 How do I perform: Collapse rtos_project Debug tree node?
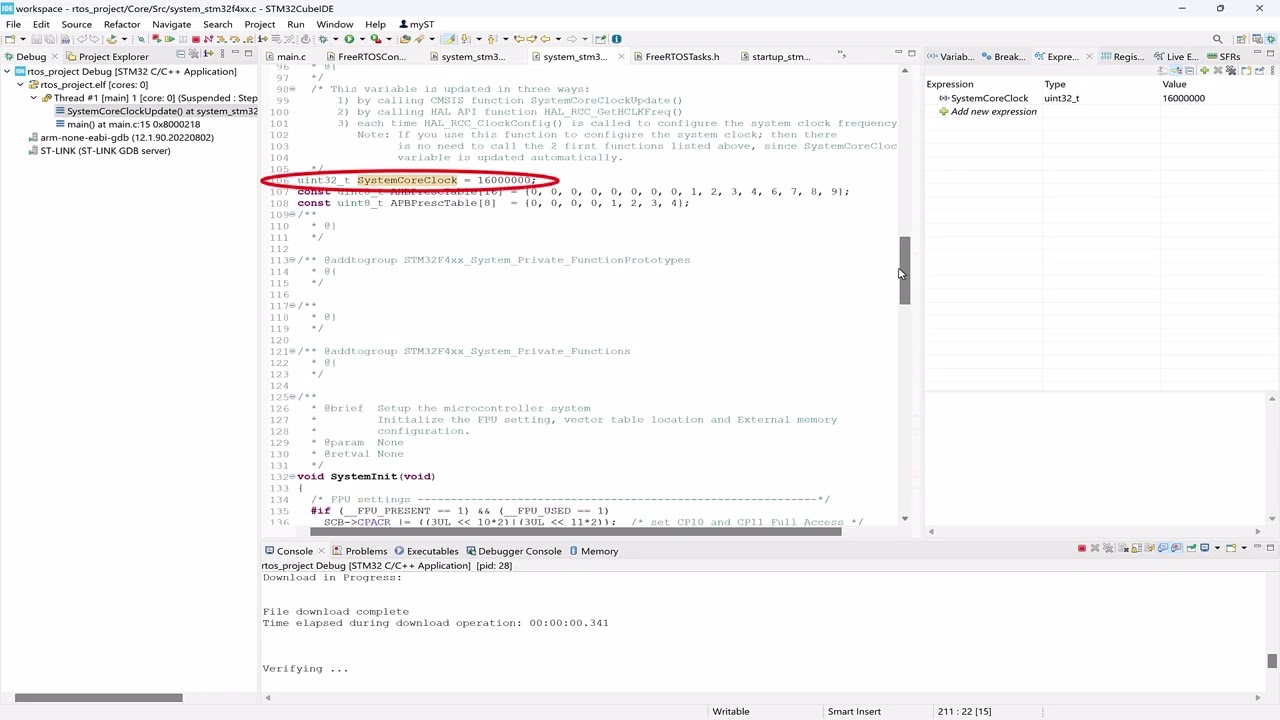pyautogui.click(x=8, y=72)
